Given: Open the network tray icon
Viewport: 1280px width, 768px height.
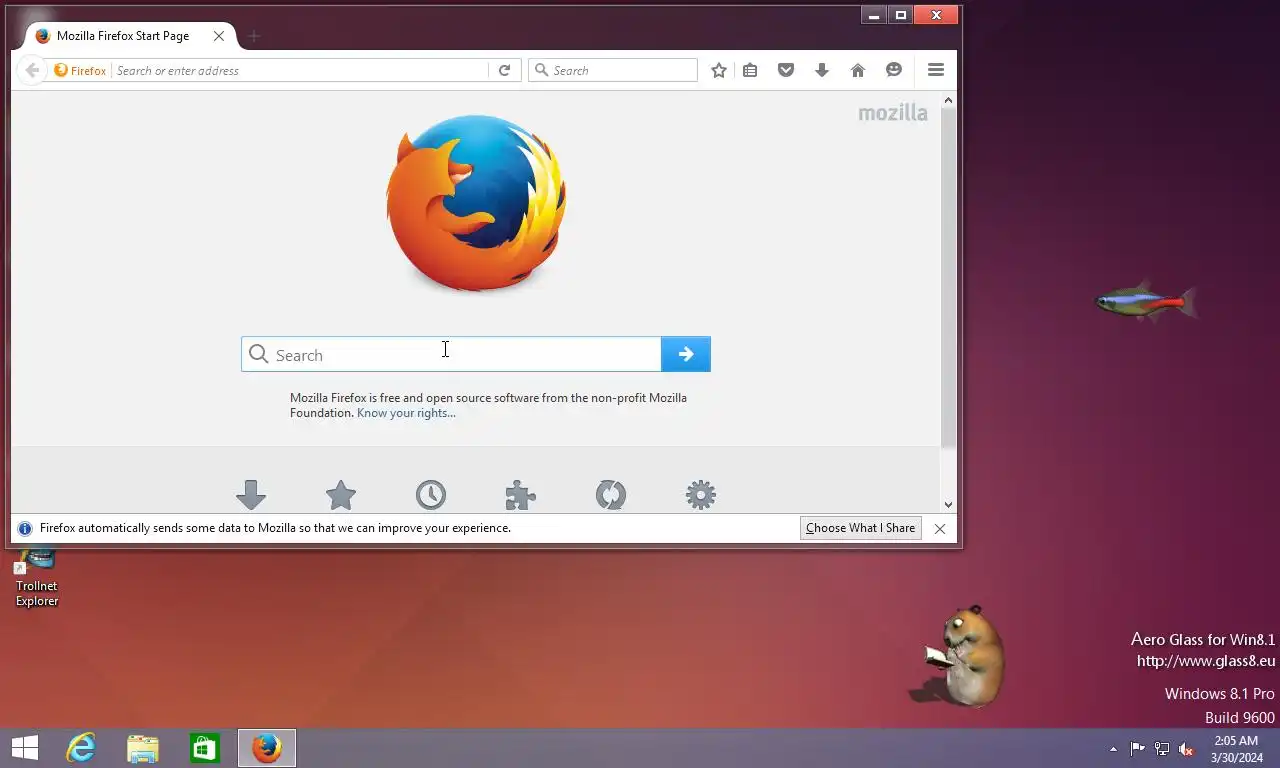Looking at the screenshot, I should (x=1162, y=749).
